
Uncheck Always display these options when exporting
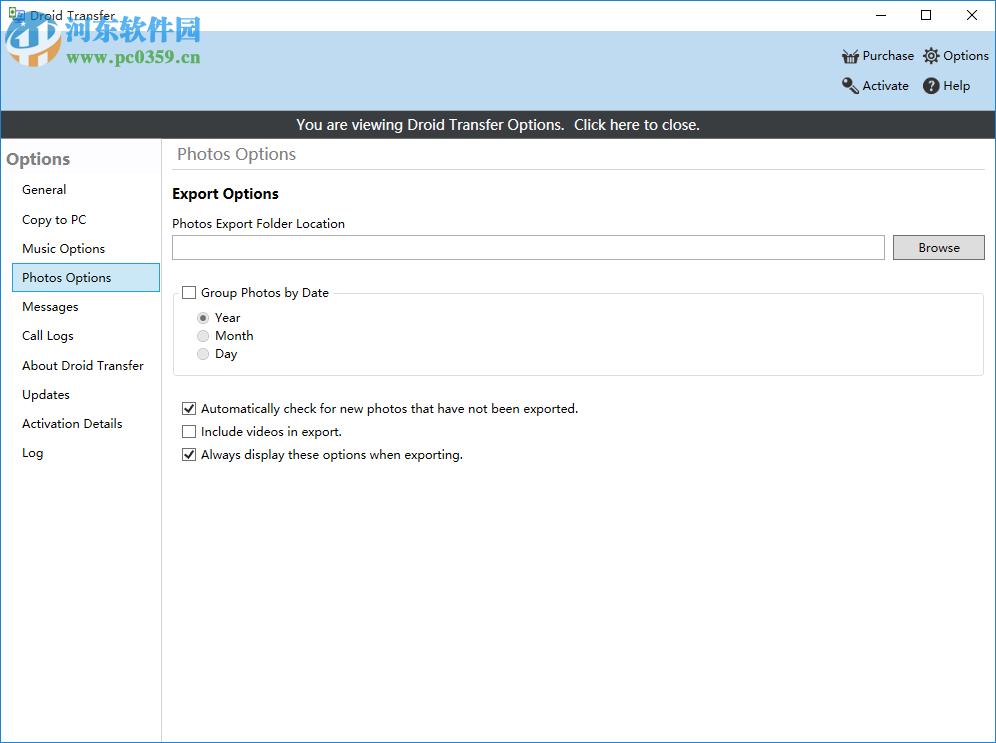coord(189,454)
